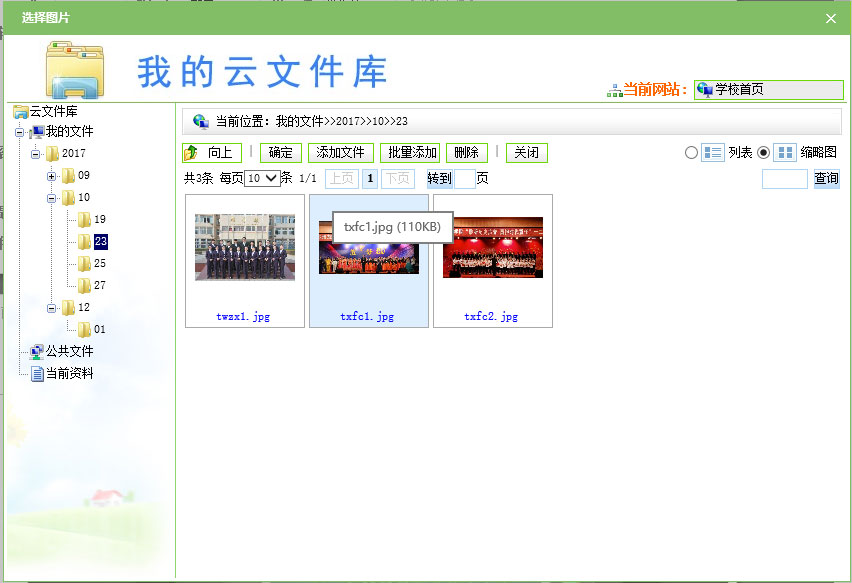Click the 当前资料 document icon
The width and height of the screenshot is (852, 583).
[37, 373]
